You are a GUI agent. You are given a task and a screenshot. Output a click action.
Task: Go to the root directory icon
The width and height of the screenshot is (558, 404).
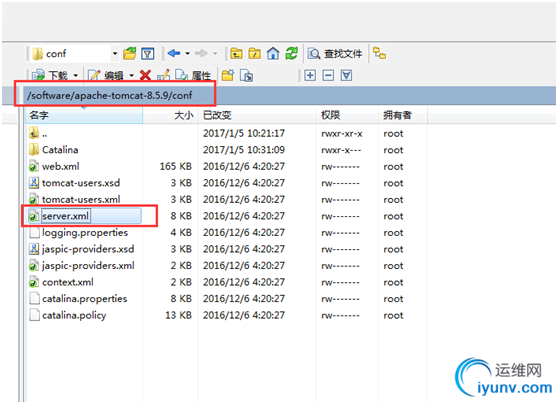coord(254,53)
